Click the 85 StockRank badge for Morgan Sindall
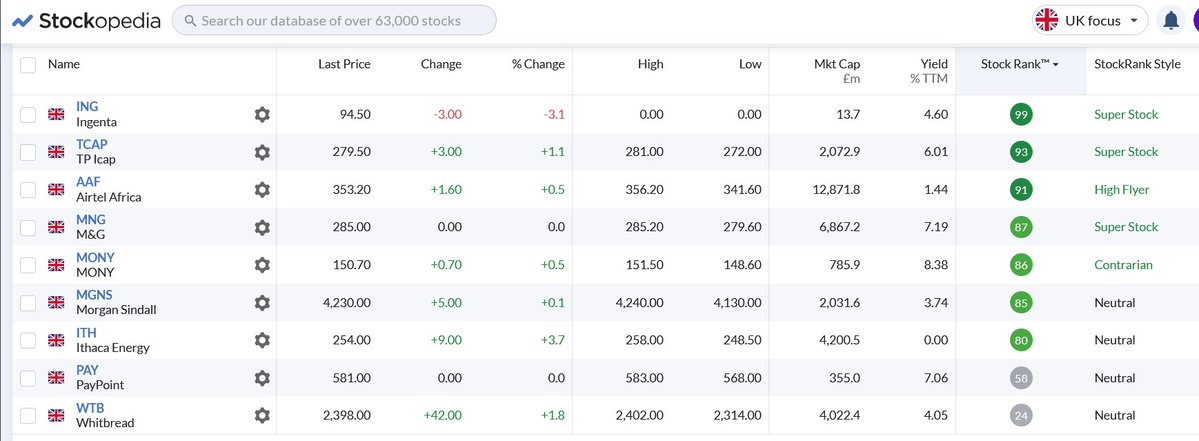Screen dimensions: 1199x441 (1021, 303)
